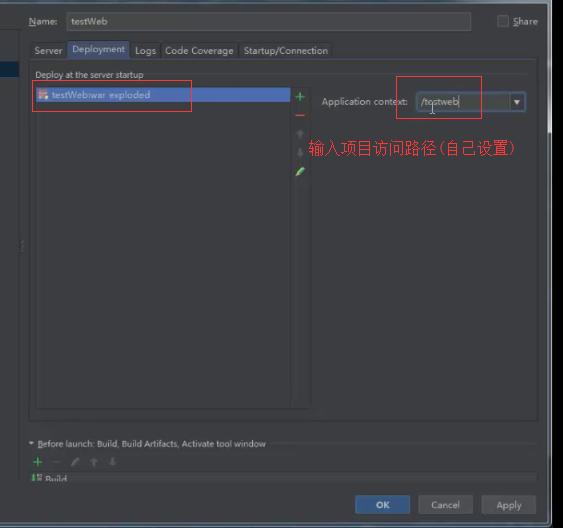Click the Cancel button
Image resolution: width=563 pixels, height=528 pixels.
point(445,505)
